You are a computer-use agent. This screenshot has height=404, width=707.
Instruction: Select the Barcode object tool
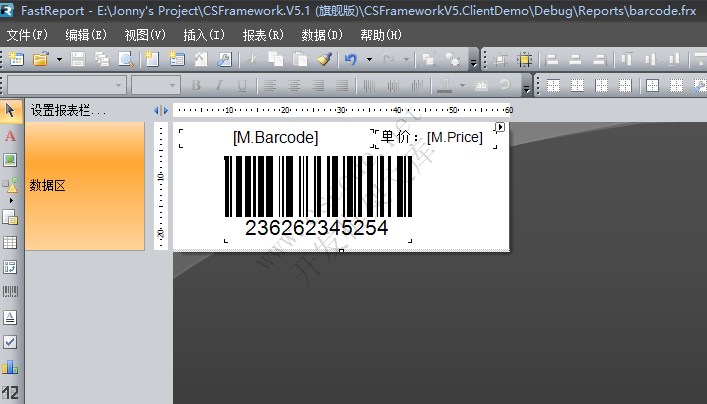pos(10,291)
